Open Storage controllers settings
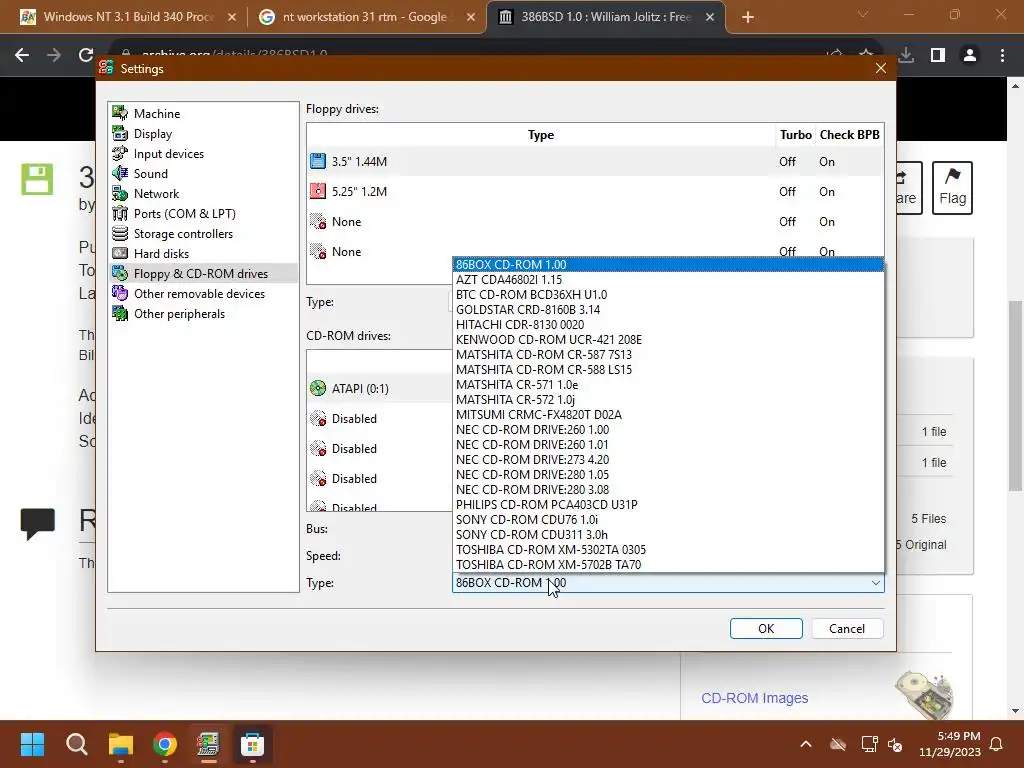This screenshot has height=768, width=1024. (x=203, y=234)
